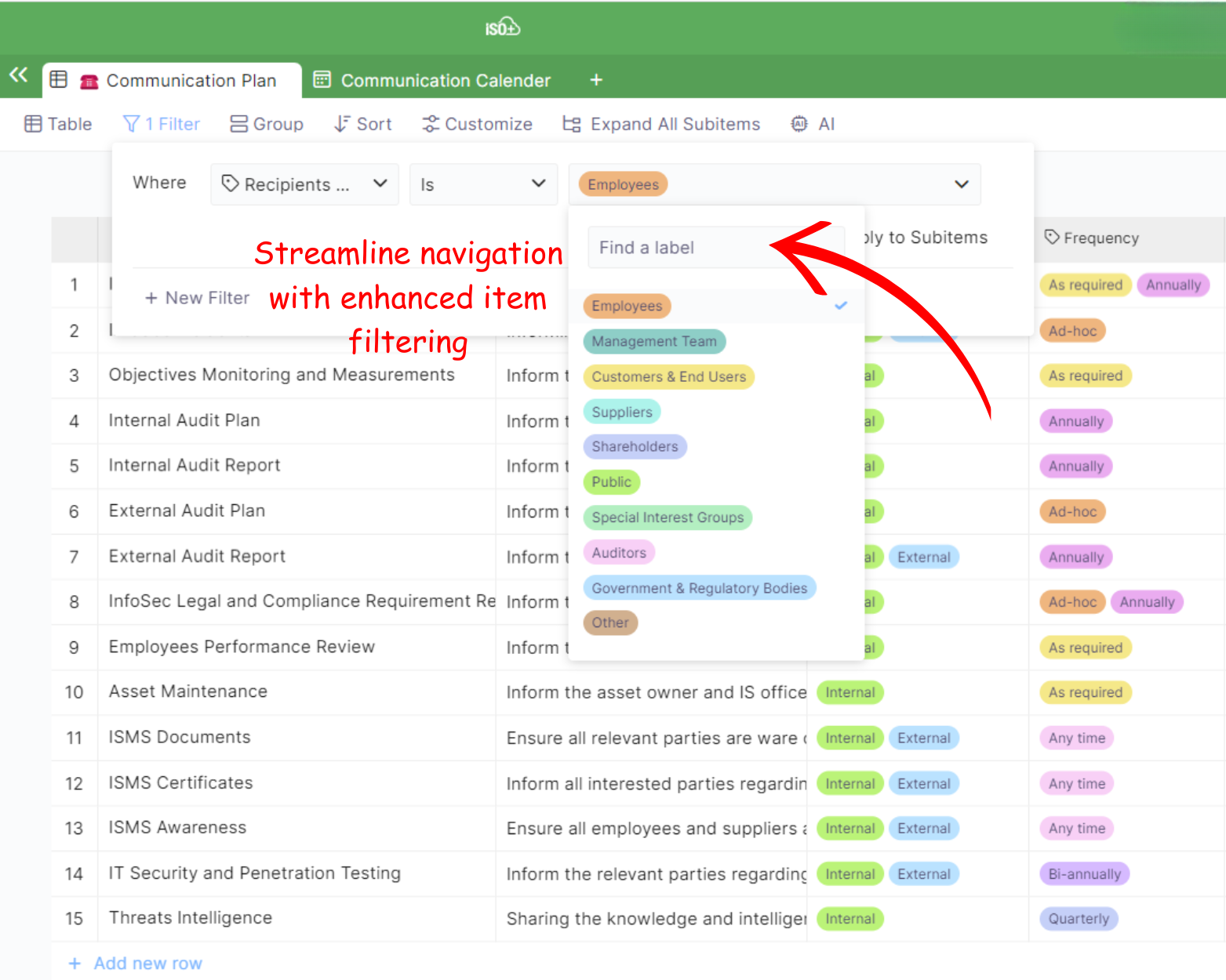
Task: Click Expand All Subitems icon
Action: tap(572, 124)
